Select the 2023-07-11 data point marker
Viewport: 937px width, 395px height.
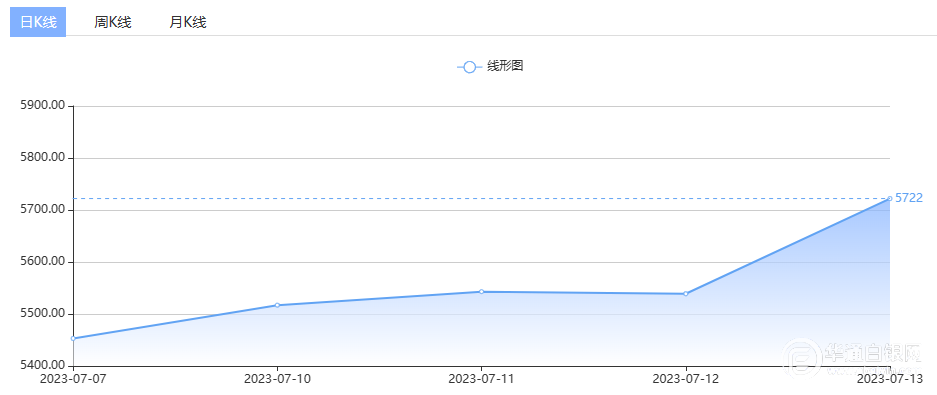click(482, 292)
